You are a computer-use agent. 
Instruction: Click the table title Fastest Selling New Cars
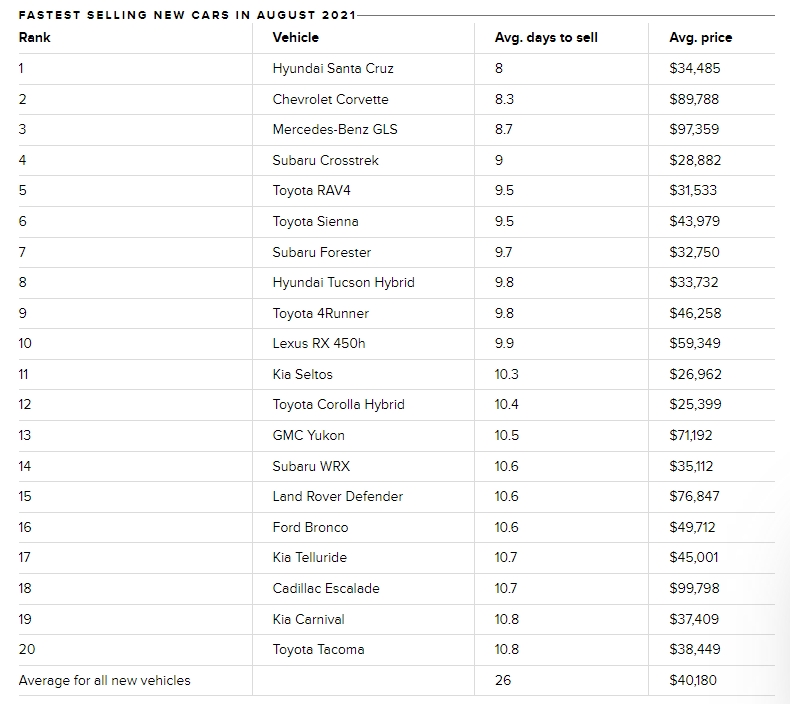point(187,15)
